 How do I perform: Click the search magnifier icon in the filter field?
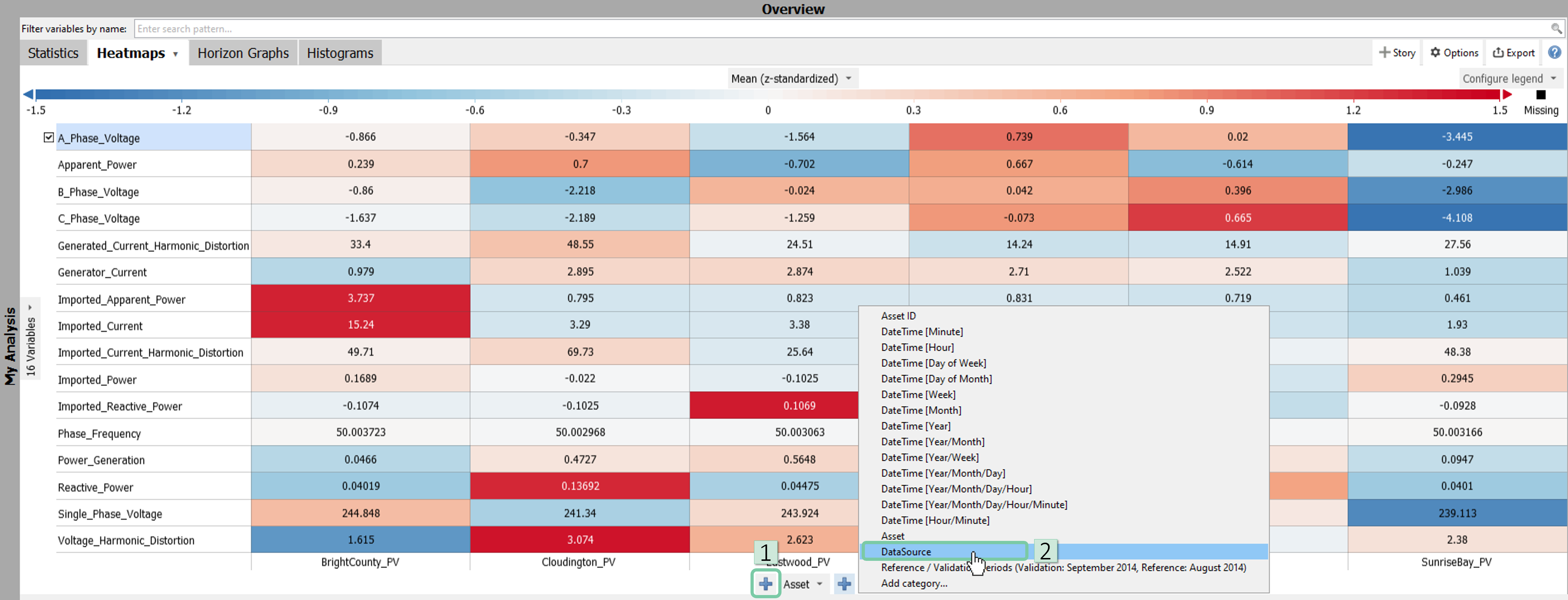click(1556, 28)
